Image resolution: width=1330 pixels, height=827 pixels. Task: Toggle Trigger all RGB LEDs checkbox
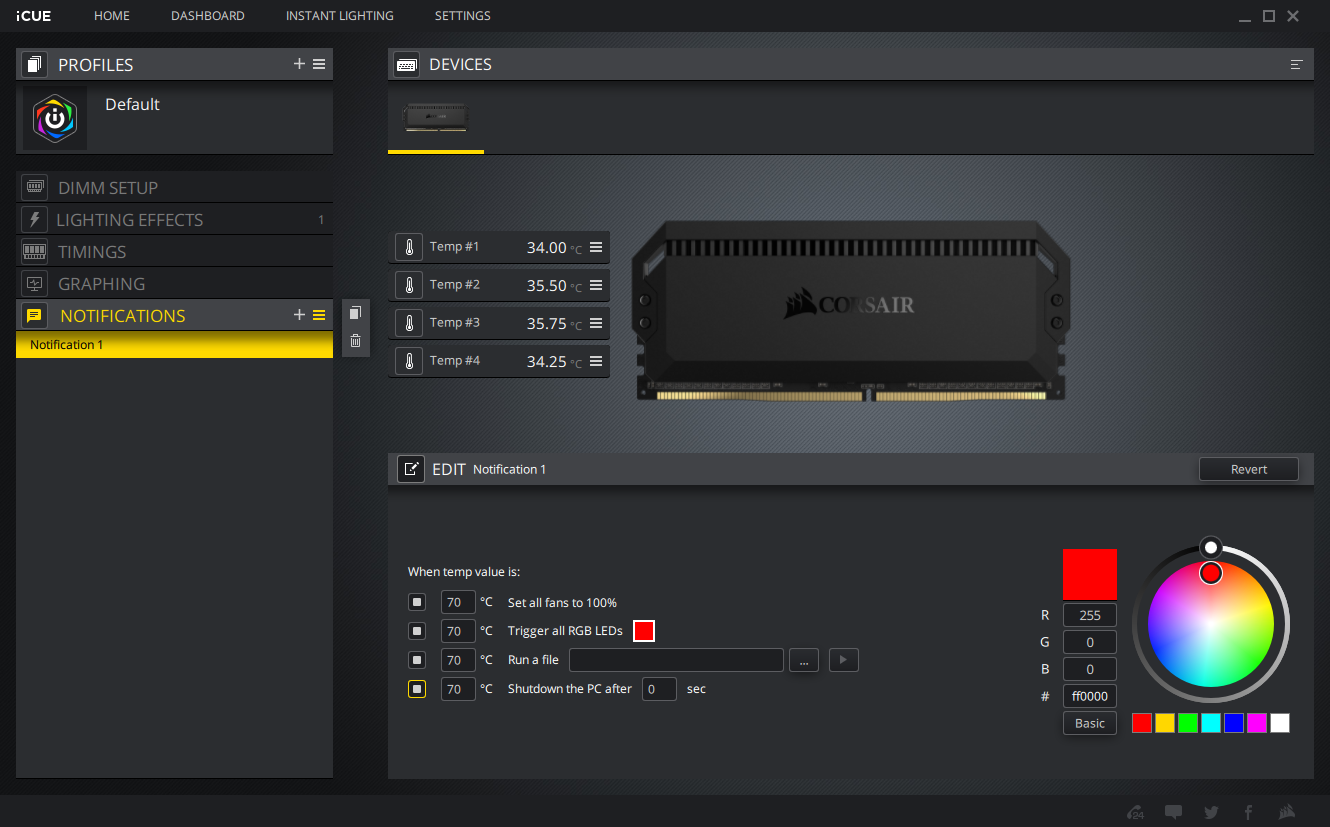[417, 631]
